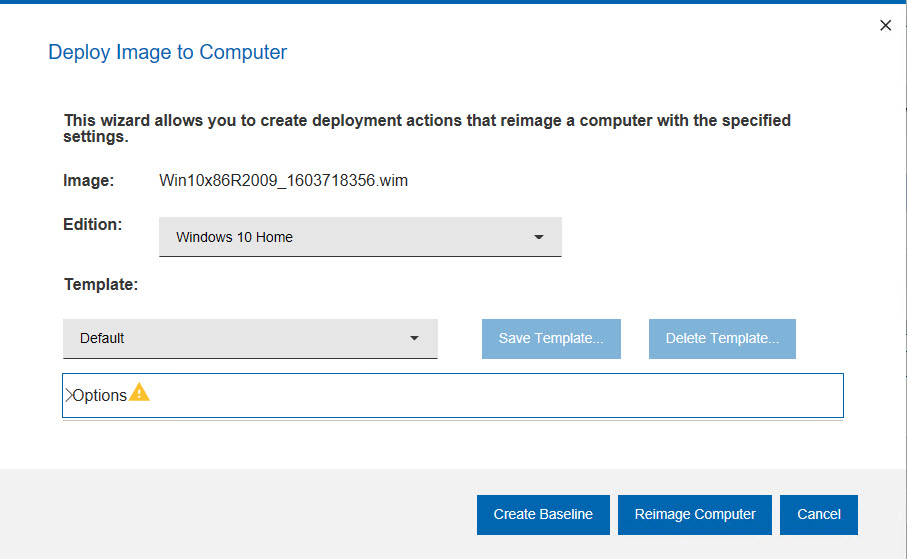Click the Template dropdown arrow

[415, 339]
